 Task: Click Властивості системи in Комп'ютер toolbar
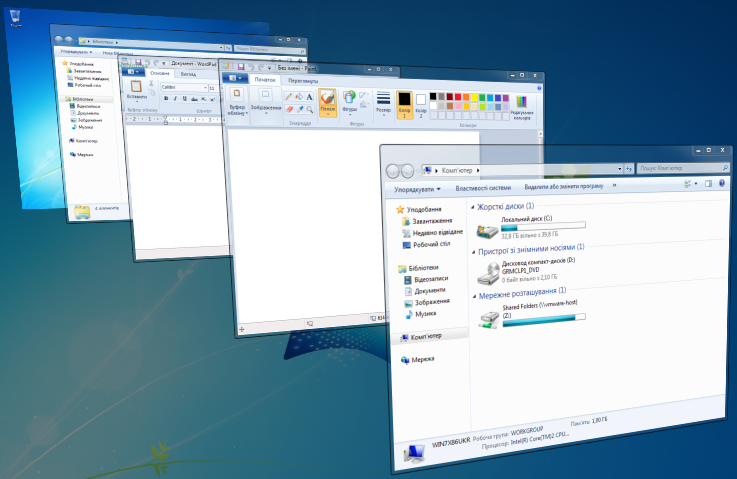[x=483, y=188]
